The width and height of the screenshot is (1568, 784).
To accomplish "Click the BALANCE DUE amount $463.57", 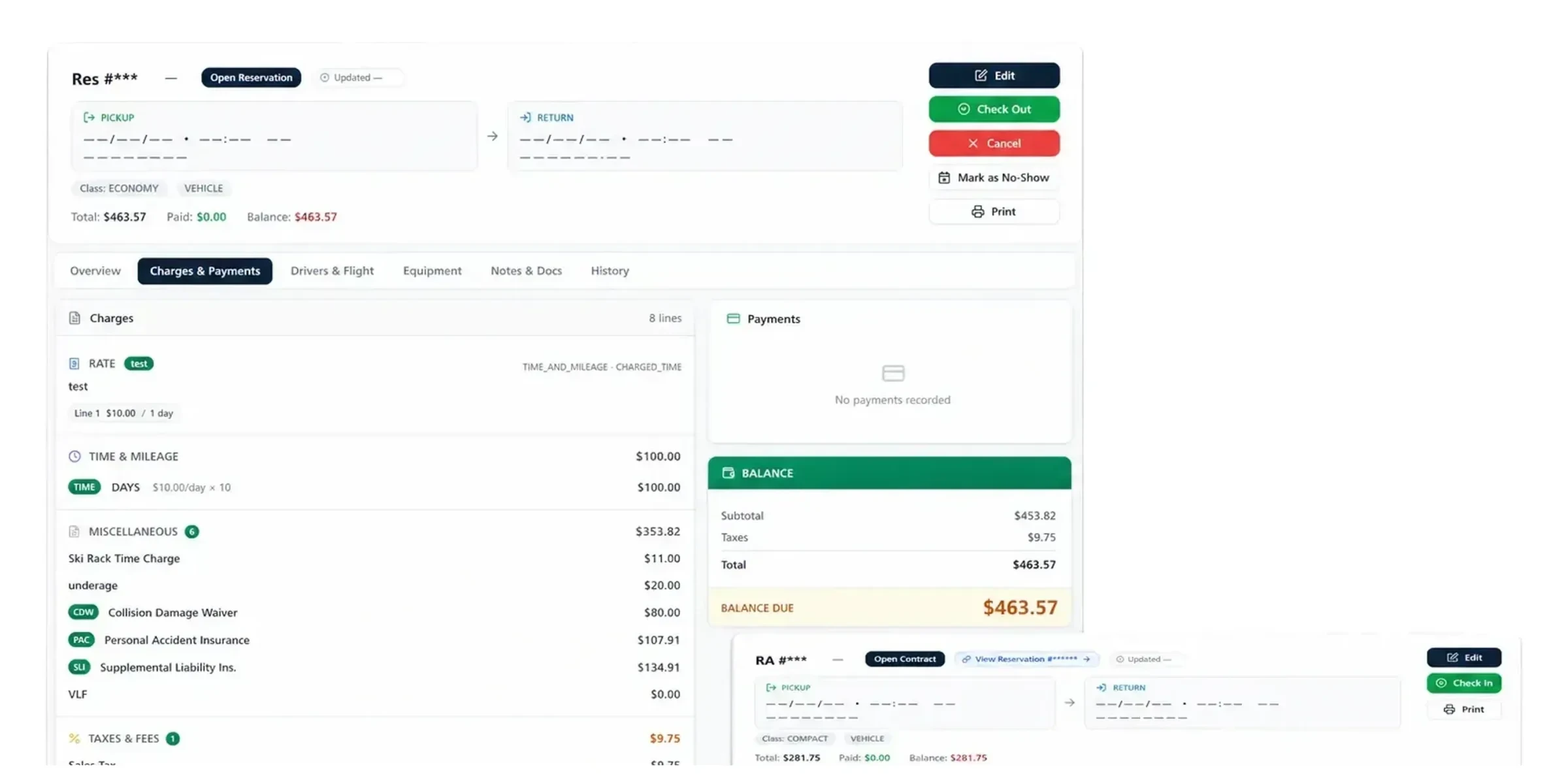I will pyautogui.click(x=1020, y=608).
